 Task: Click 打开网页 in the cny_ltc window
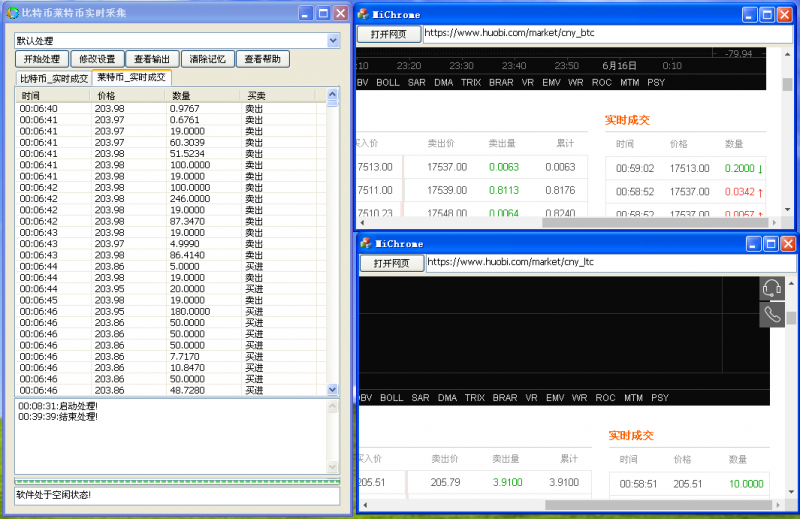392,263
